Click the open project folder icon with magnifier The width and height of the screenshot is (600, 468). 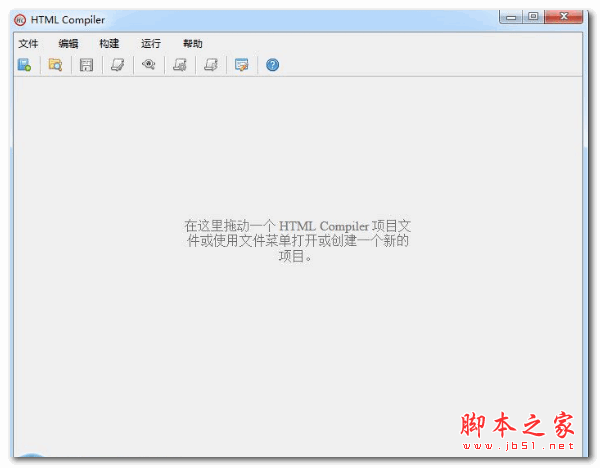[x=55, y=65]
